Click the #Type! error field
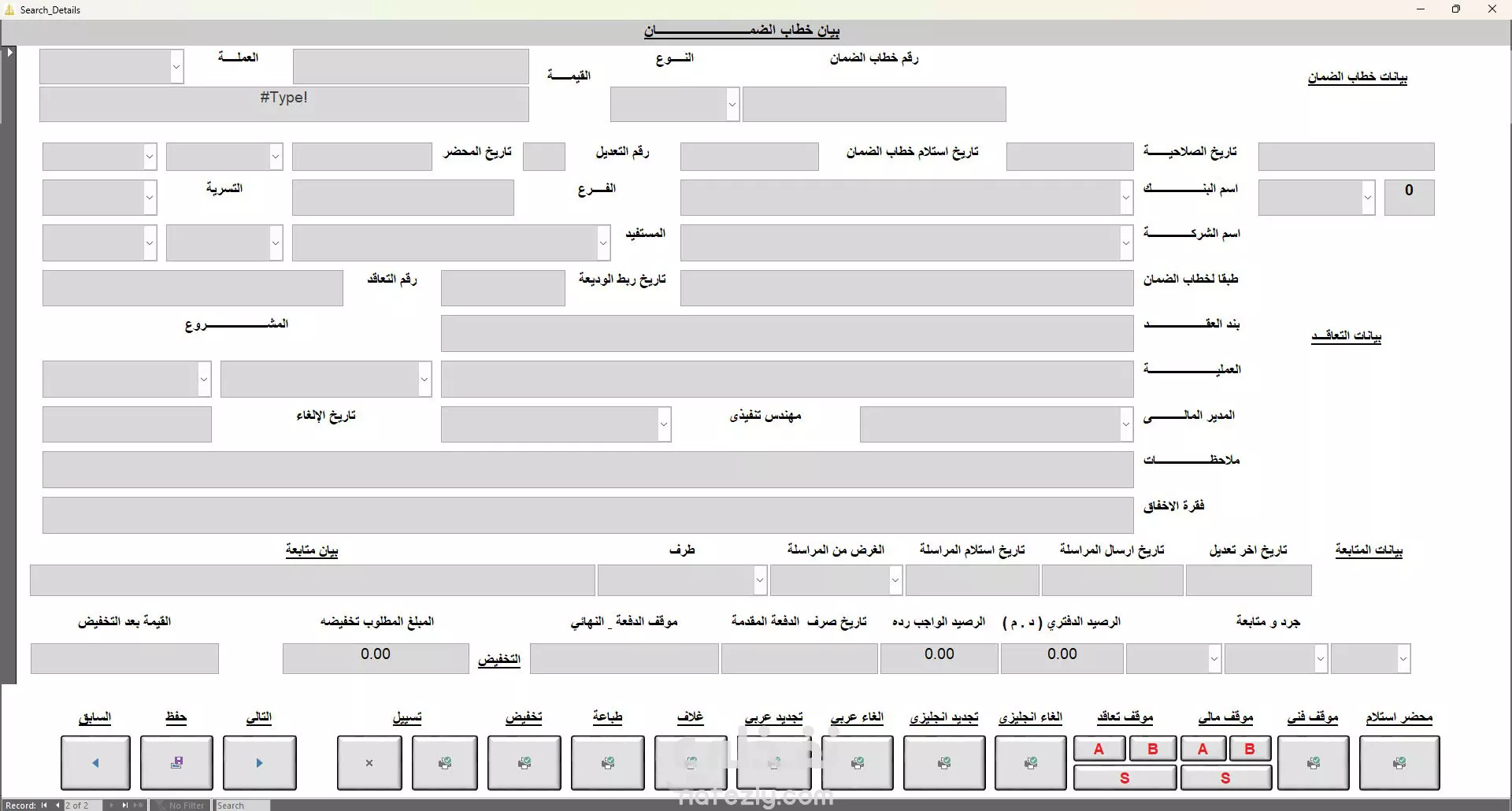The image size is (1512, 811). (x=283, y=104)
